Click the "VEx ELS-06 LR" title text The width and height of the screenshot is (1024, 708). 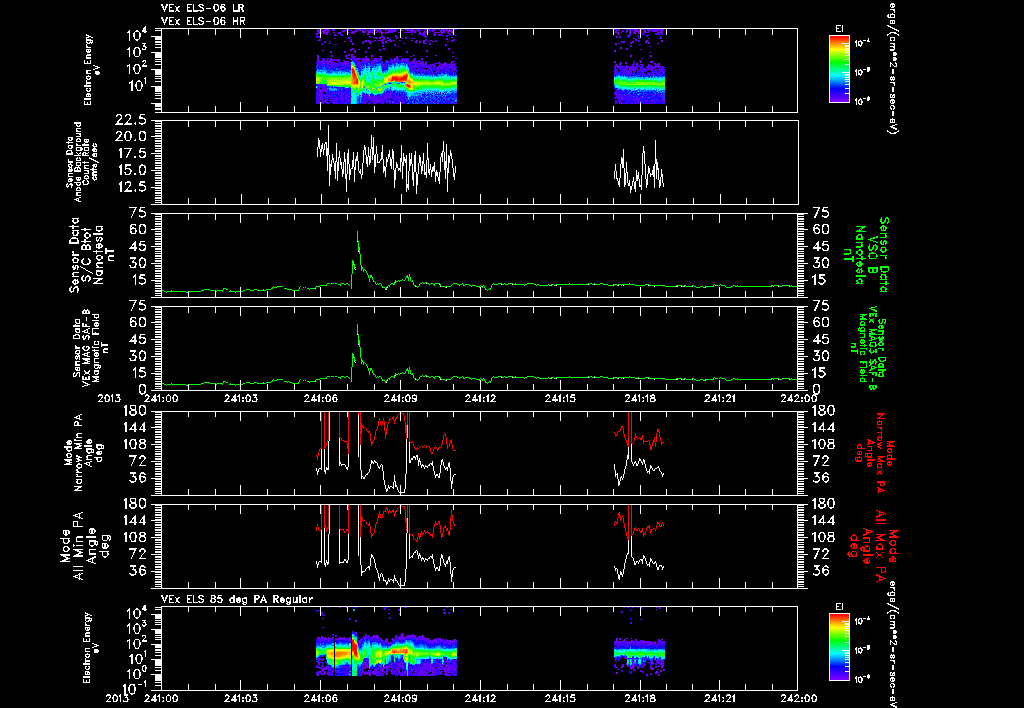point(202,8)
